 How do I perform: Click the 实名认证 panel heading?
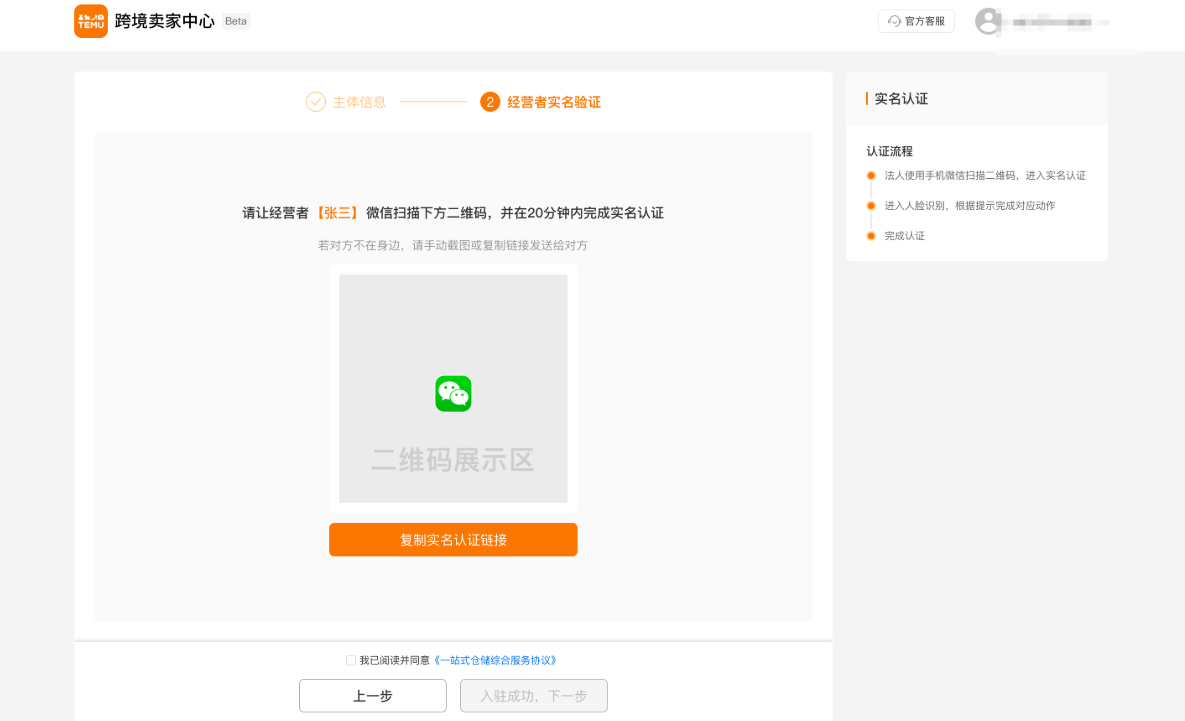[x=901, y=99]
